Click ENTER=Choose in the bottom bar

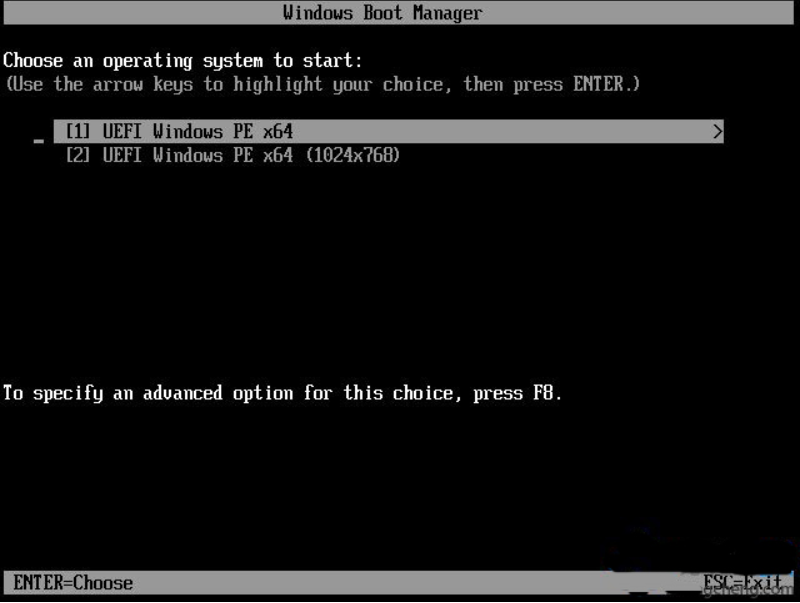coord(73,583)
